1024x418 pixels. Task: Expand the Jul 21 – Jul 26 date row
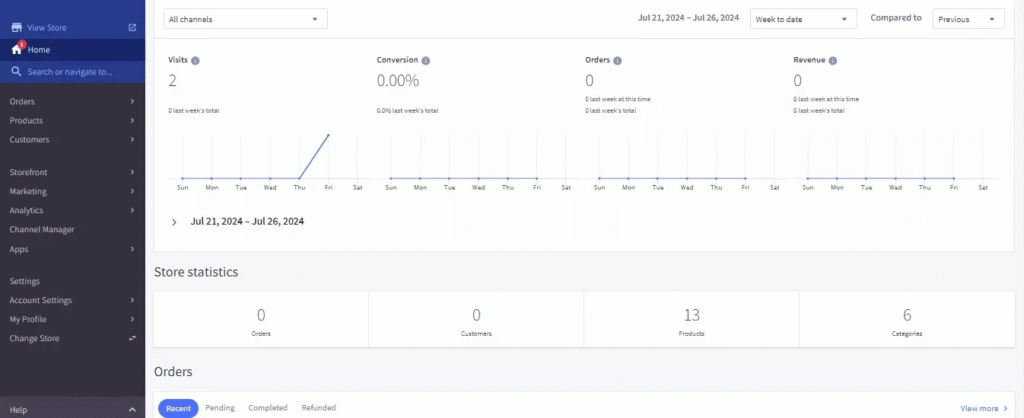point(174,222)
